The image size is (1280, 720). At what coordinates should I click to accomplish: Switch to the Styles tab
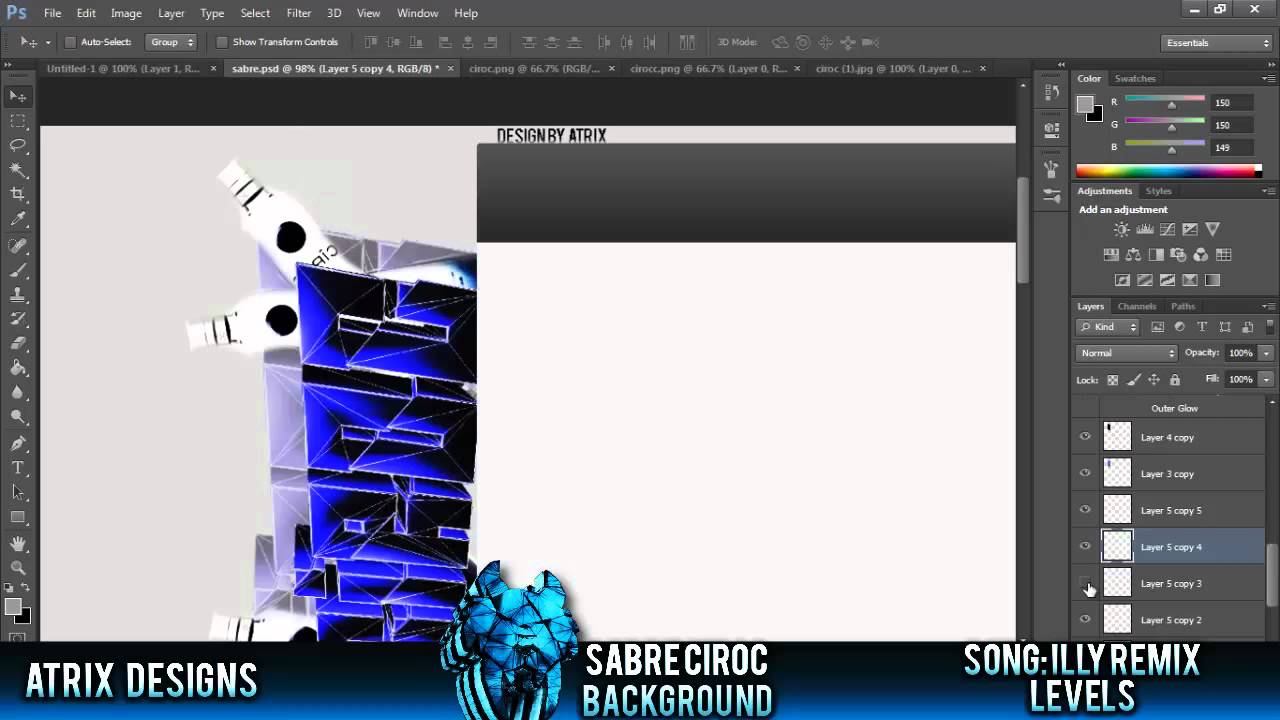pos(1158,191)
